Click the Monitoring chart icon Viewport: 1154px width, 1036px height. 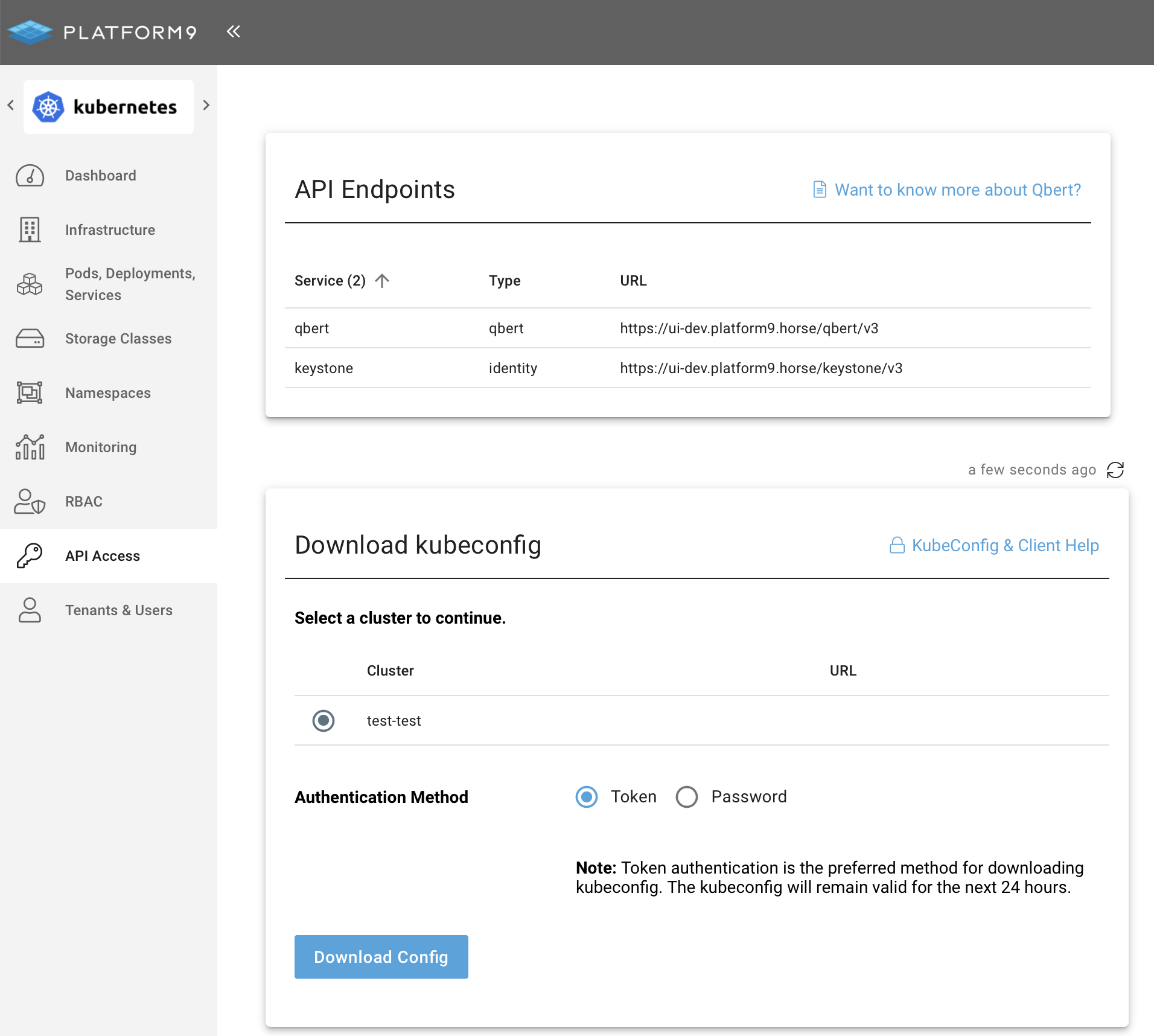click(30, 447)
